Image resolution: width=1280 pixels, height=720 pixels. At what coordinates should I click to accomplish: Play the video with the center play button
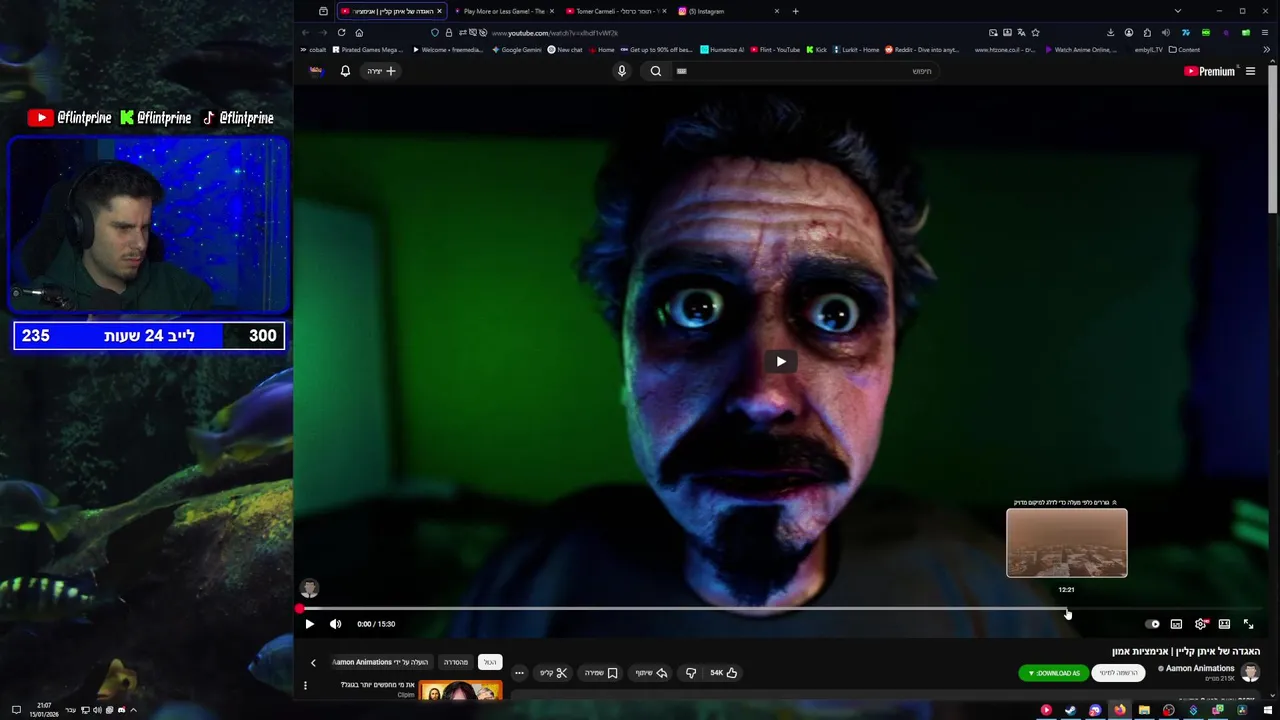781,361
